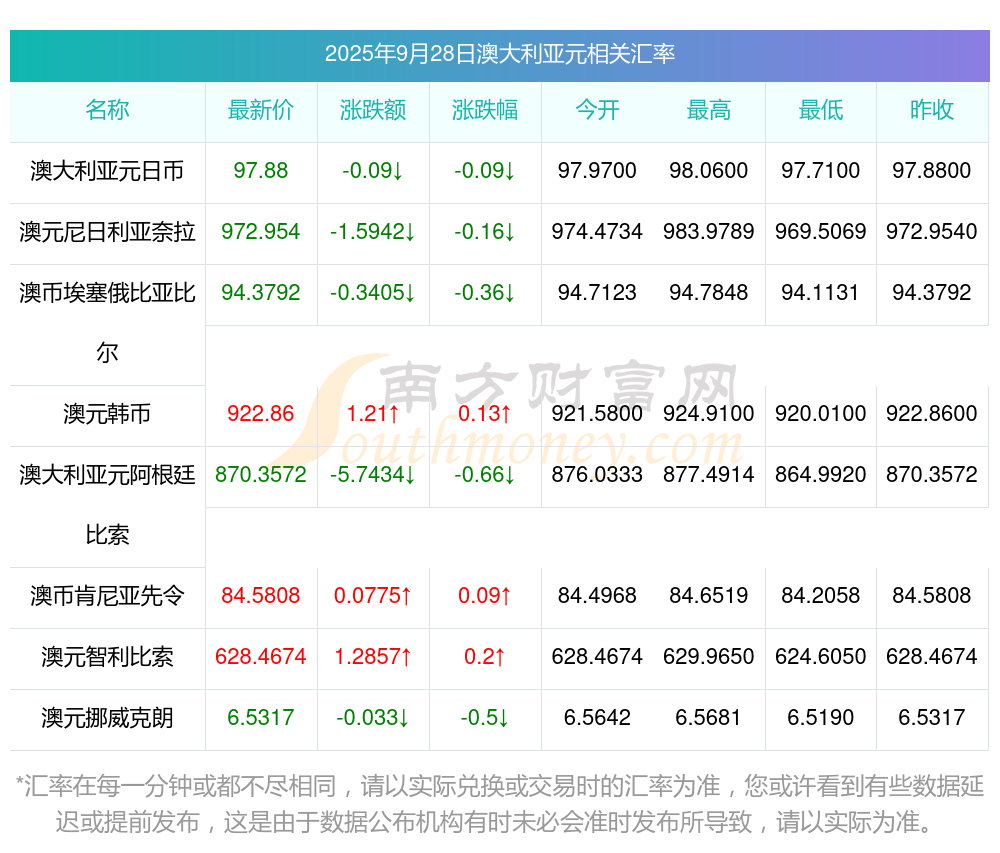Click opening value '94.7123'
This screenshot has height=853, width=1000.
[597, 293]
